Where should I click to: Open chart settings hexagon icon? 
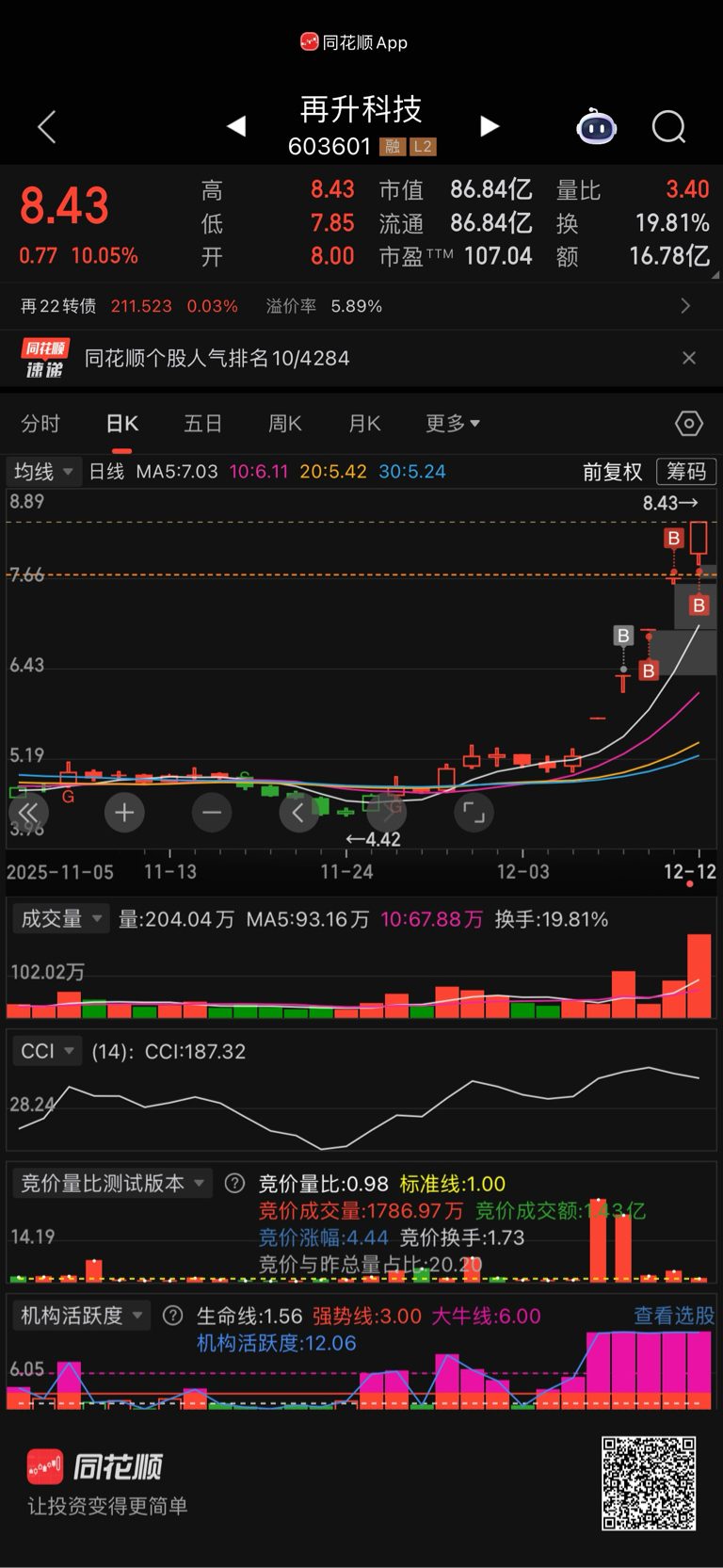(689, 424)
